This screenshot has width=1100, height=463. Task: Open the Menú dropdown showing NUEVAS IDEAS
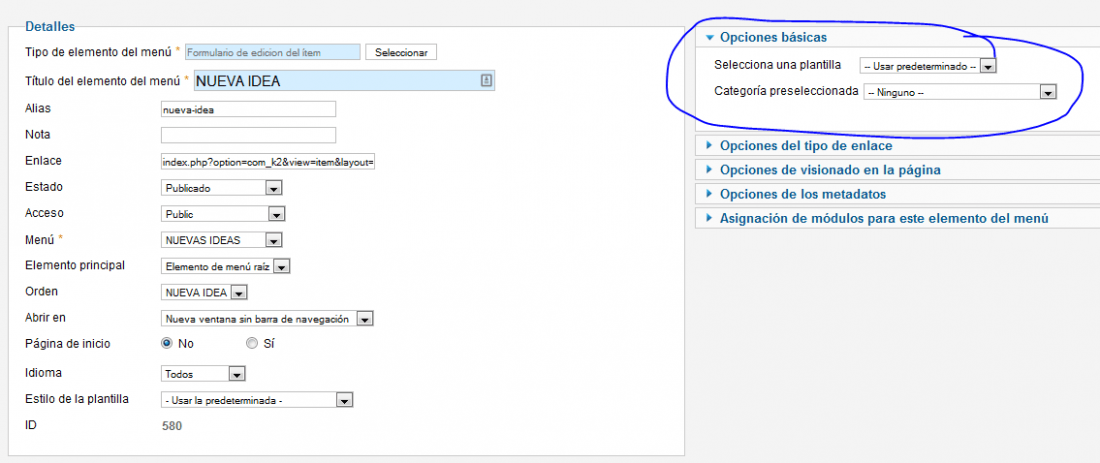(222, 240)
